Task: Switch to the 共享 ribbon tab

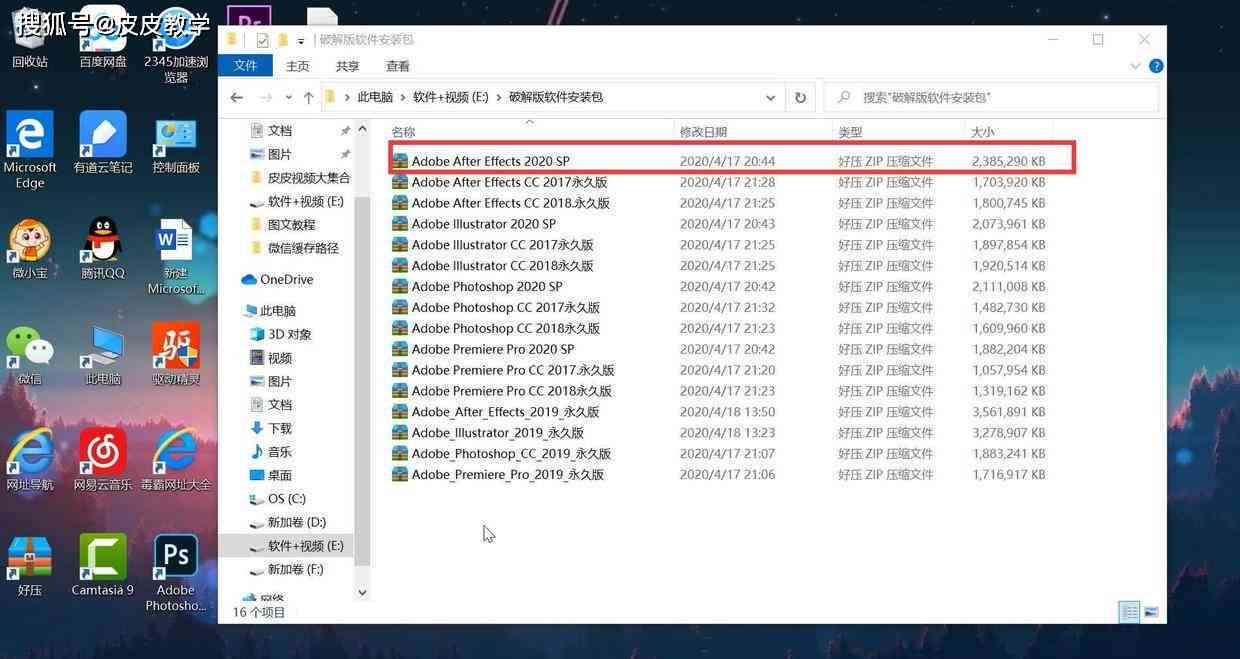Action: pyautogui.click(x=347, y=66)
